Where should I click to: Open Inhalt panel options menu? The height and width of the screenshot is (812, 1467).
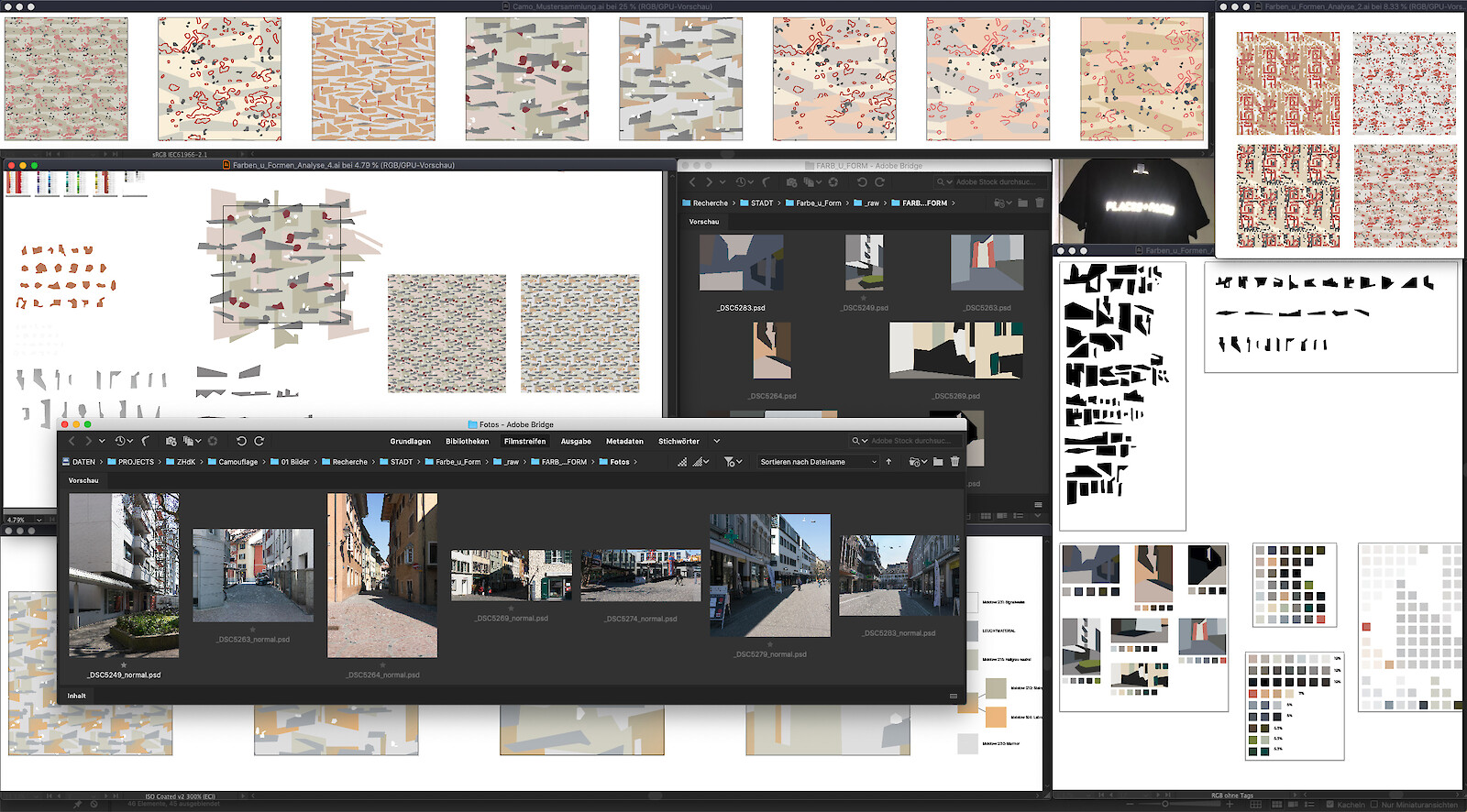(x=954, y=696)
